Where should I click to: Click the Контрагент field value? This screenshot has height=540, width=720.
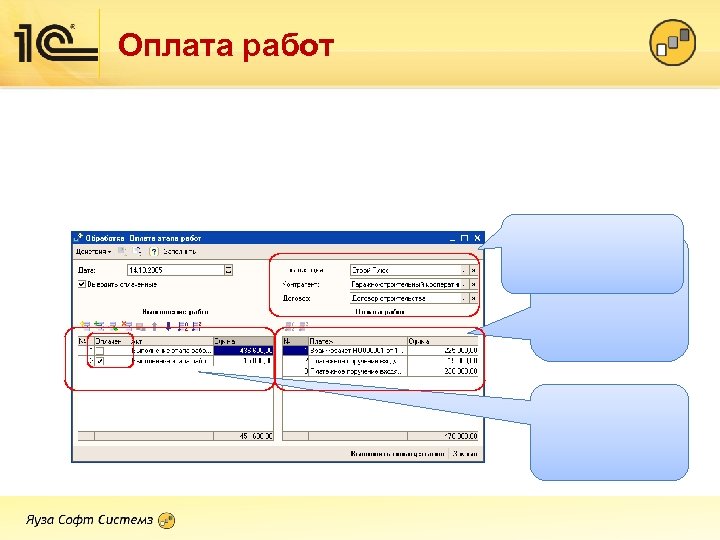click(405, 284)
